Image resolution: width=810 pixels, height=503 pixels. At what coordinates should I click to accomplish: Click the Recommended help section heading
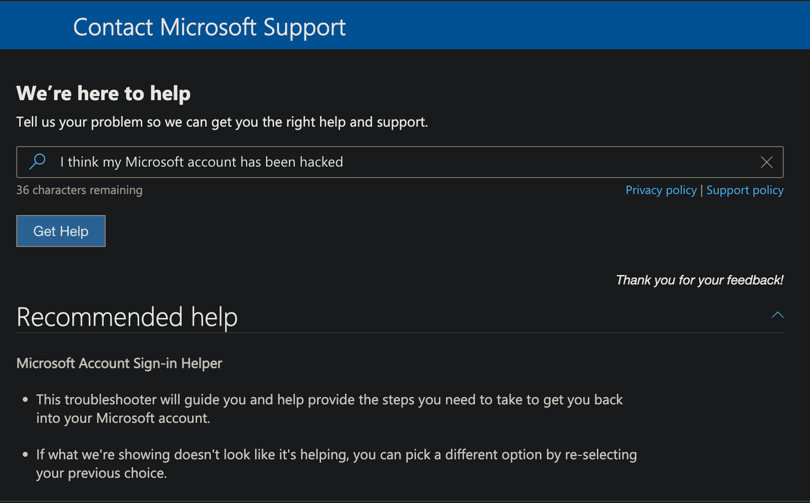pyautogui.click(x=127, y=317)
